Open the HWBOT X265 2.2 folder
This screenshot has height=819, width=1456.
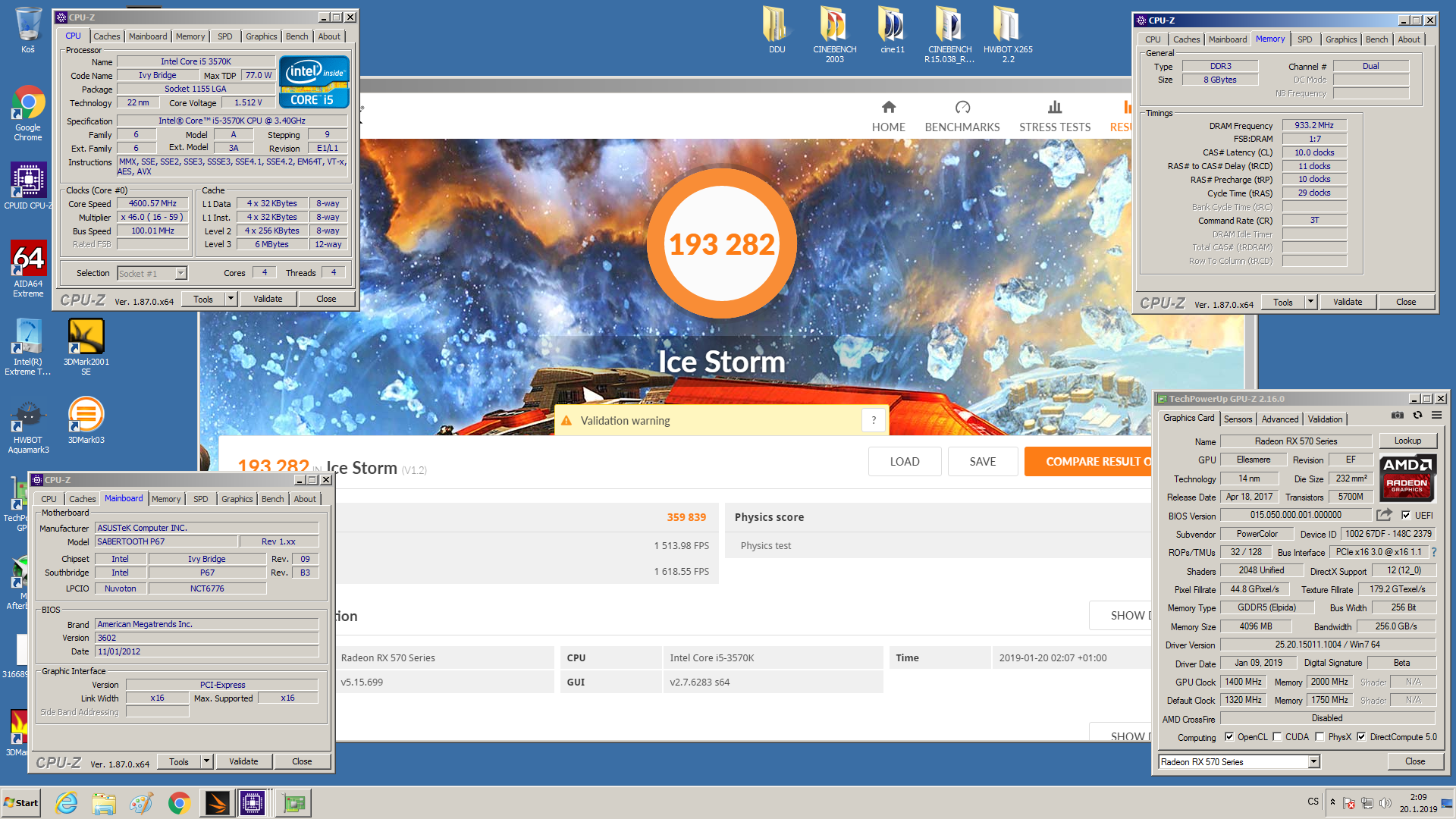click(x=1008, y=34)
